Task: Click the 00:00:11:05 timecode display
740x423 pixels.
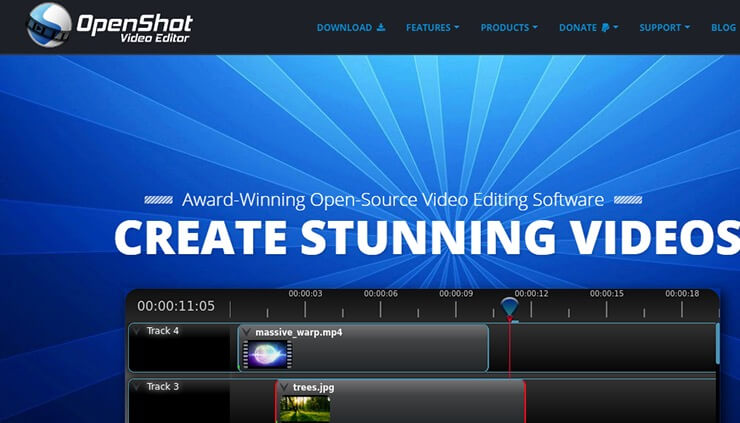Action: (176, 306)
